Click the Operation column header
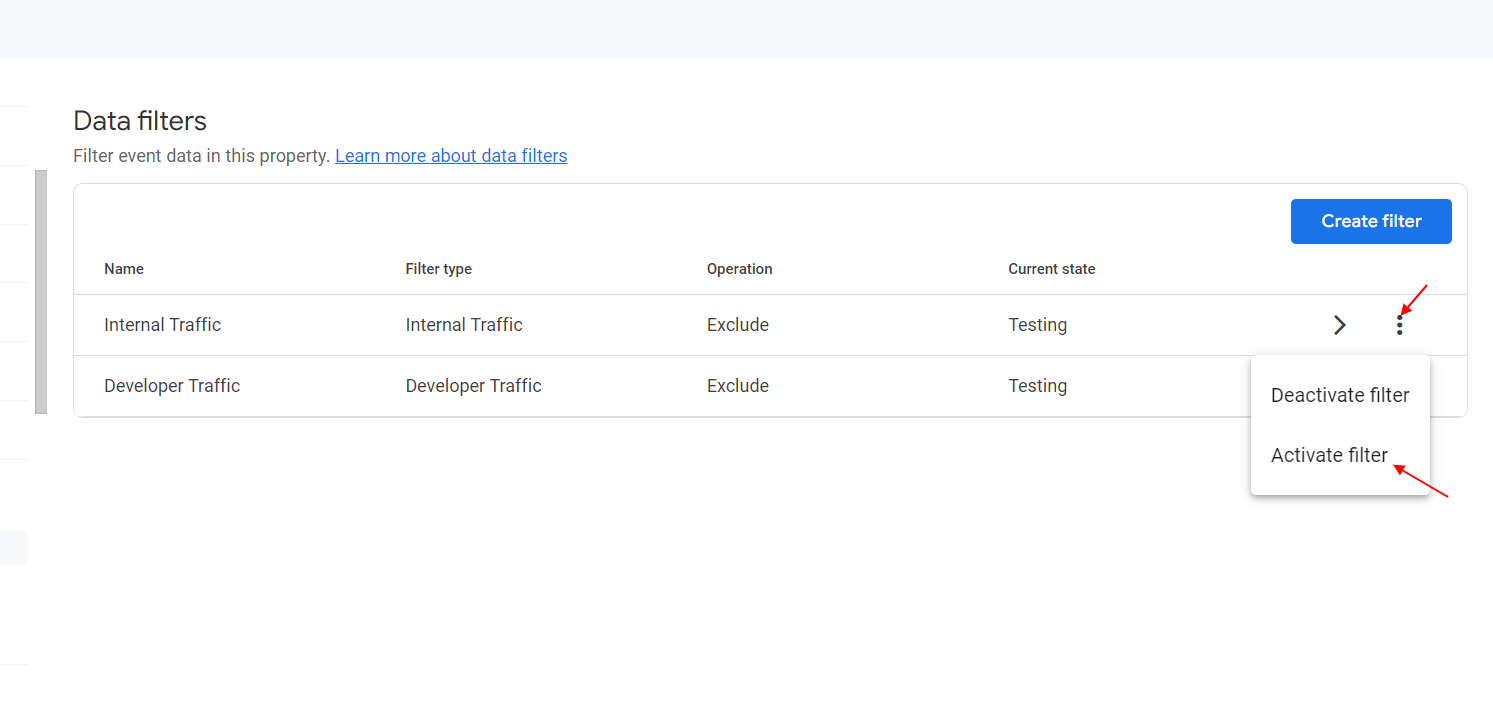Viewport: 1493px width, 708px height. pos(740,268)
